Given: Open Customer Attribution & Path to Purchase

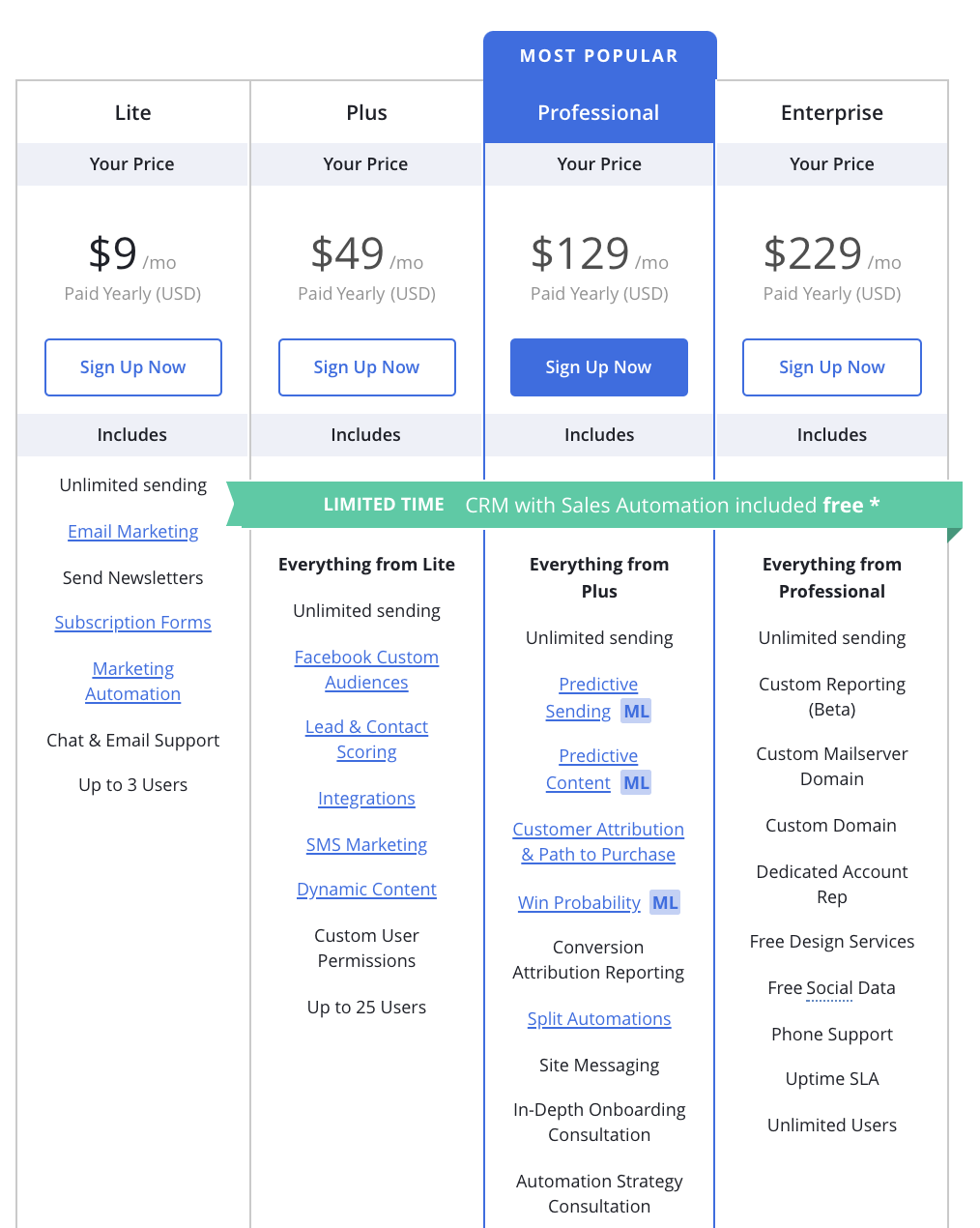Looking at the screenshot, I should click(598, 842).
